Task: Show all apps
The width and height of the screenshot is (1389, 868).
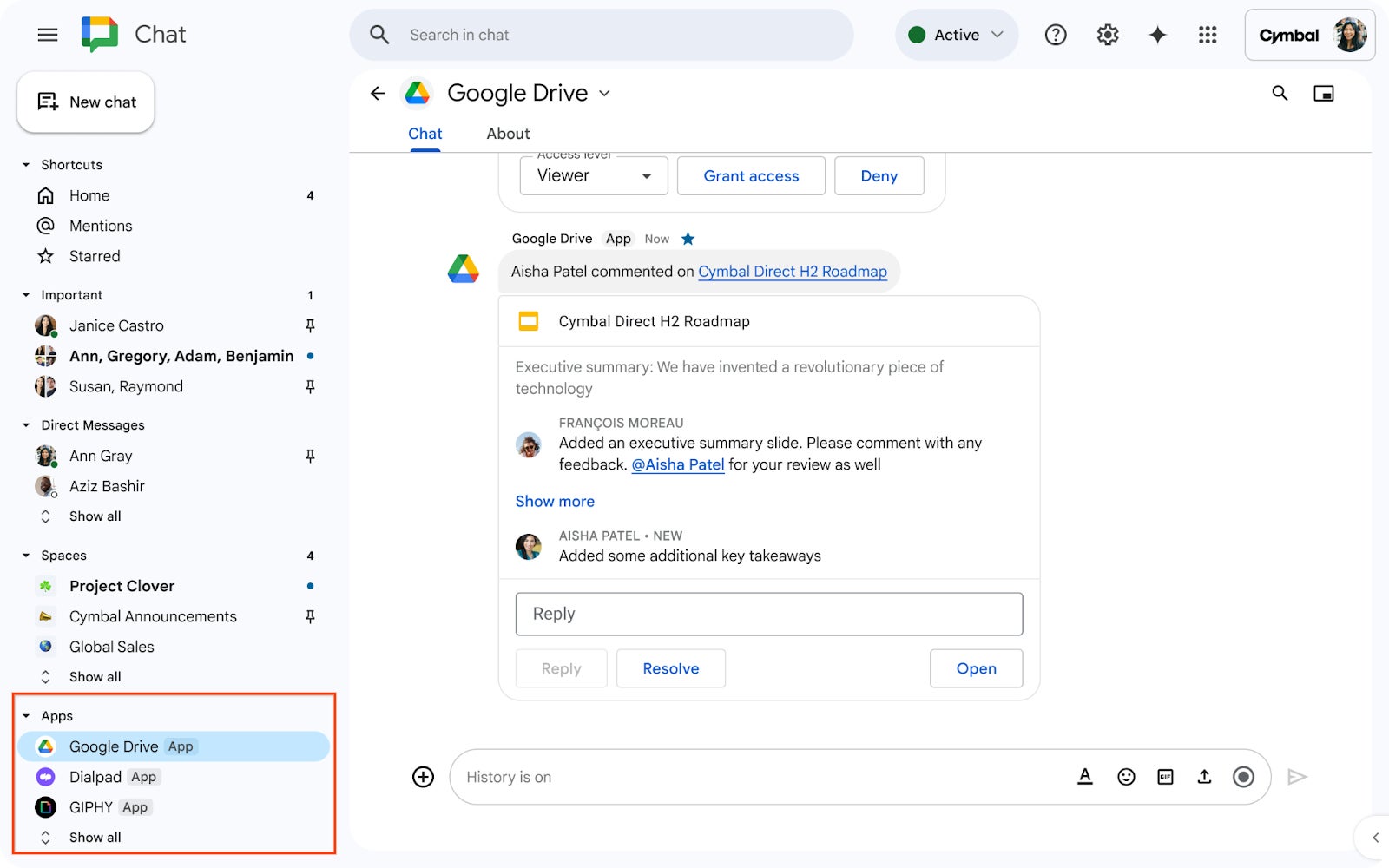Action: pyautogui.click(x=95, y=838)
